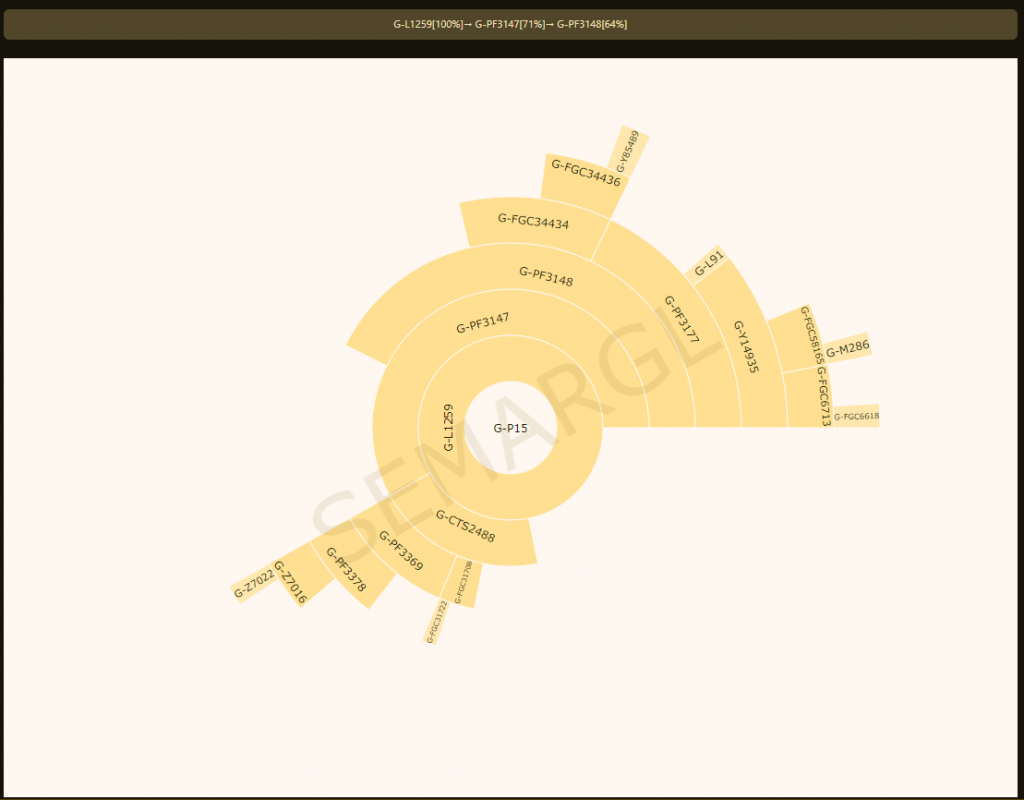Click the G-PF3177 arc segment
1024x800 pixels.
click(x=680, y=320)
